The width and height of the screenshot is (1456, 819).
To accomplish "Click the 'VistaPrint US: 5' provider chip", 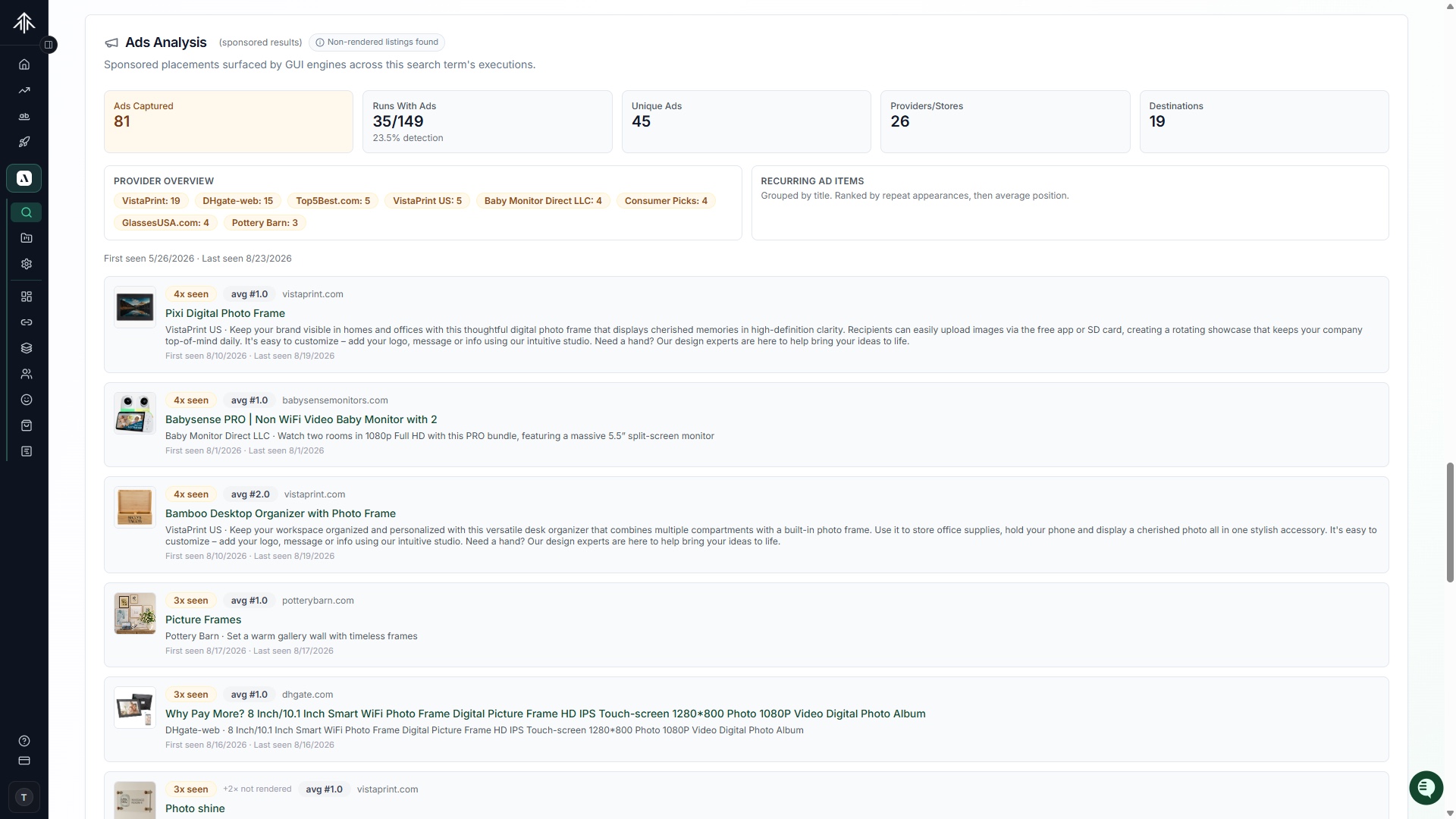I will coord(427,201).
